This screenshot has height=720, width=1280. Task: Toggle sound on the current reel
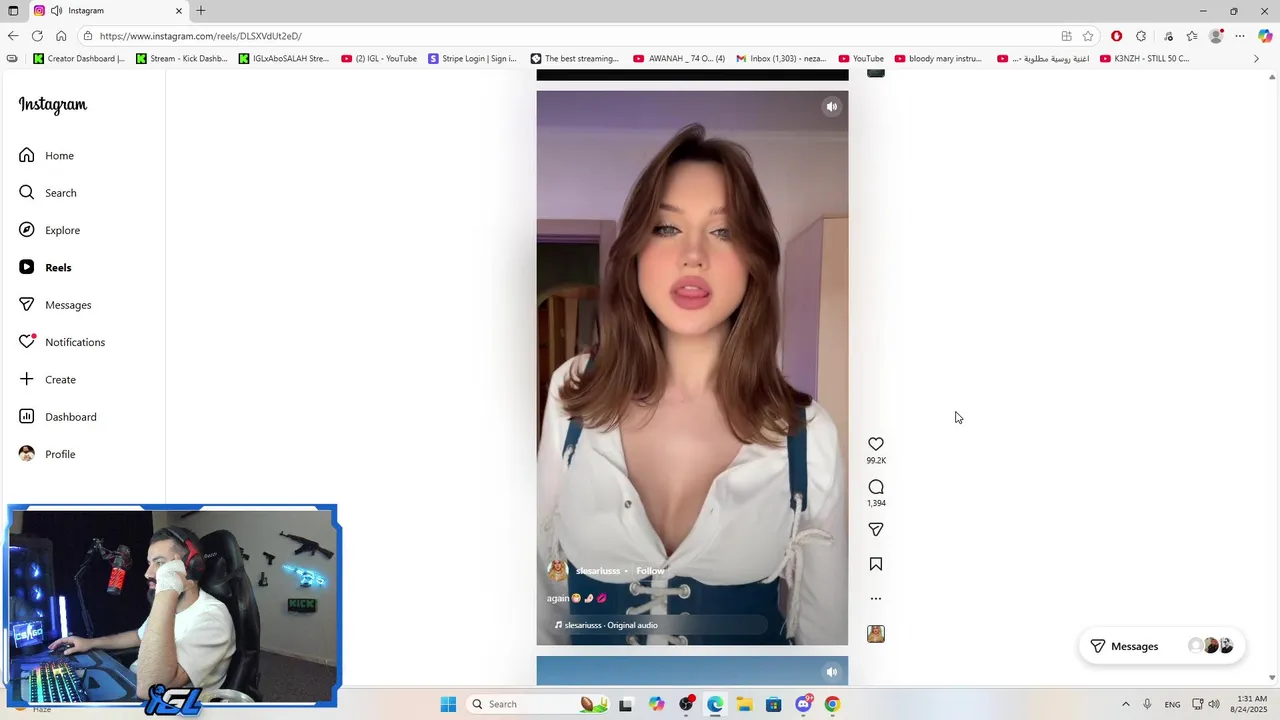(x=831, y=107)
